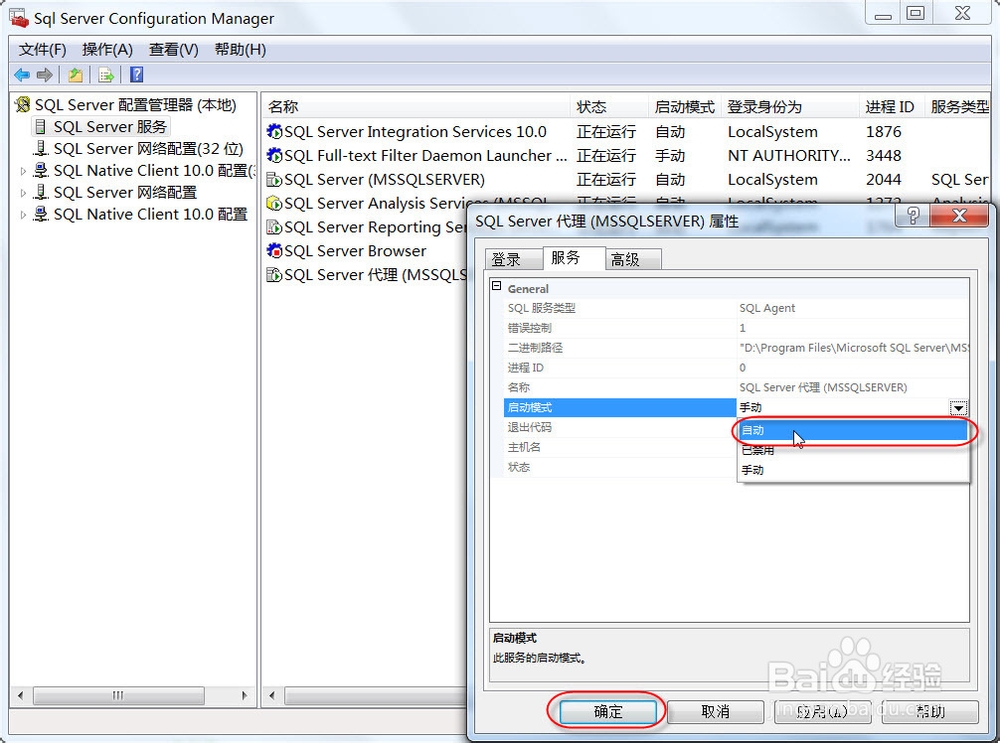Screen dimensions: 1000x743
Task: Choose 自动 in the startup mode list
Action: [x=853, y=430]
